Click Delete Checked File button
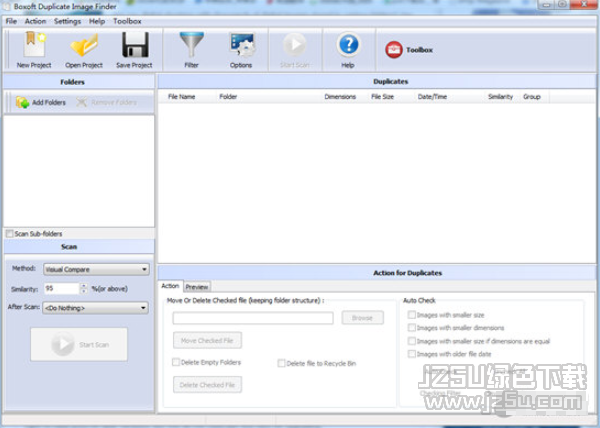600x428 pixels. 207,384
